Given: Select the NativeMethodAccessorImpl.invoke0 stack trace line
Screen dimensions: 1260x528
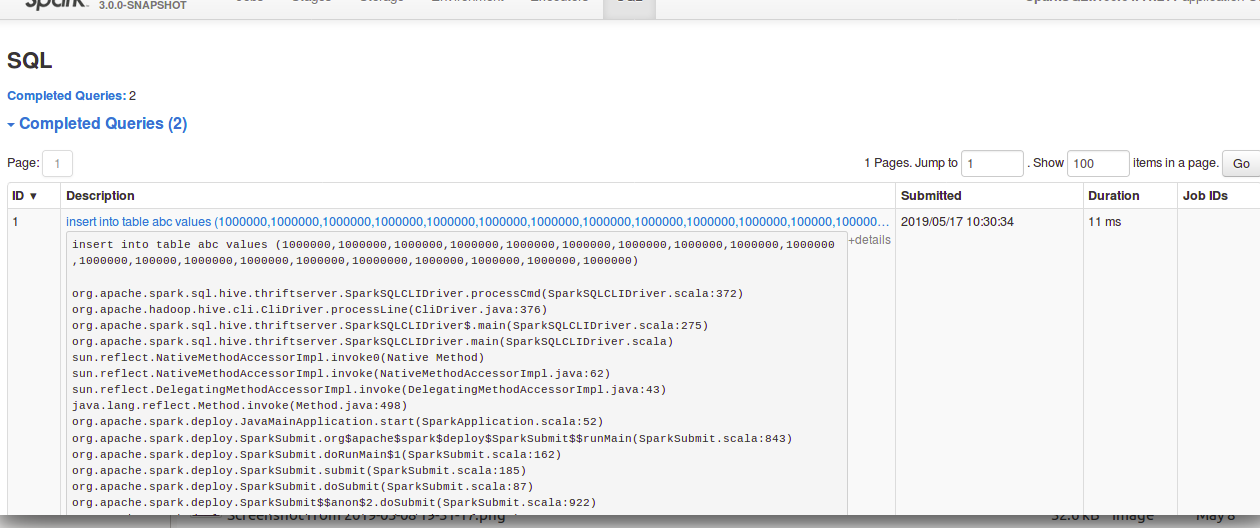Looking at the screenshot, I should click(x=278, y=358).
